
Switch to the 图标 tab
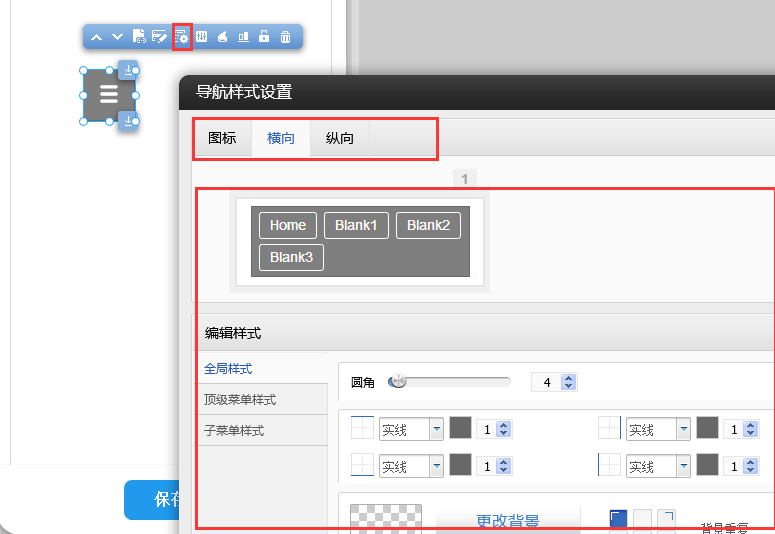[x=222, y=138]
